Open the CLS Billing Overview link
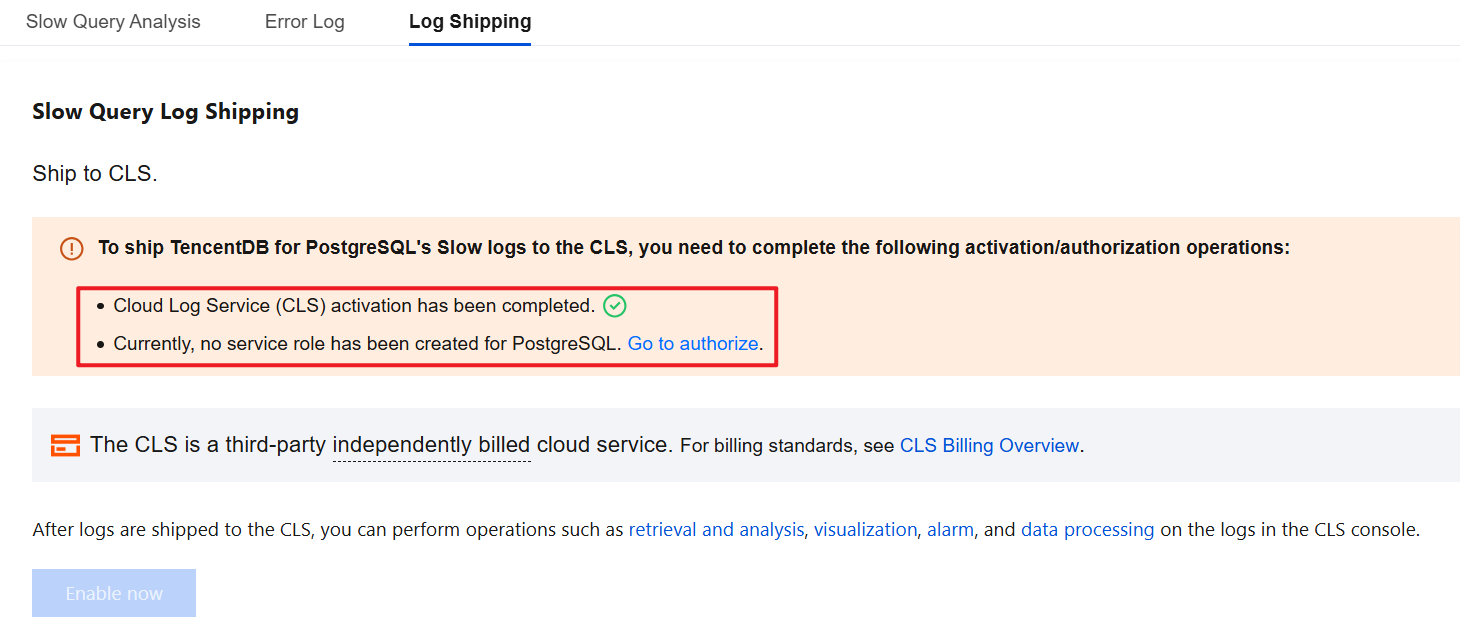 coord(989,446)
